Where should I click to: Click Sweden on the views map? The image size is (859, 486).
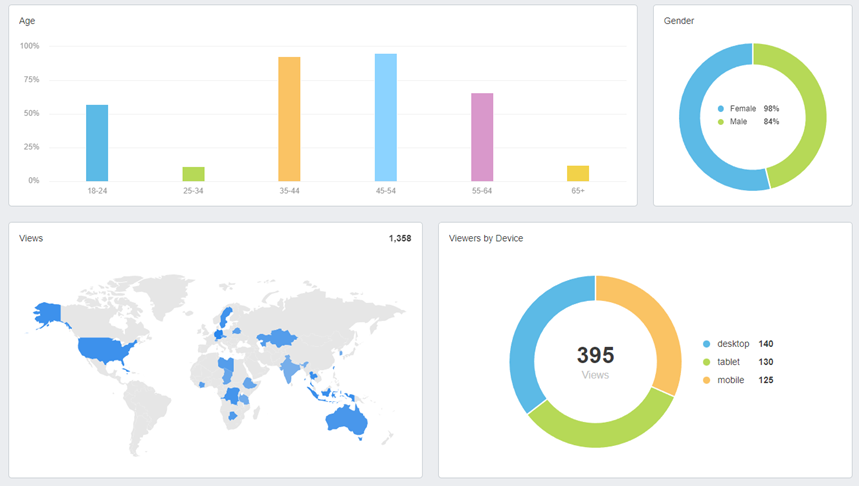click(225, 318)
